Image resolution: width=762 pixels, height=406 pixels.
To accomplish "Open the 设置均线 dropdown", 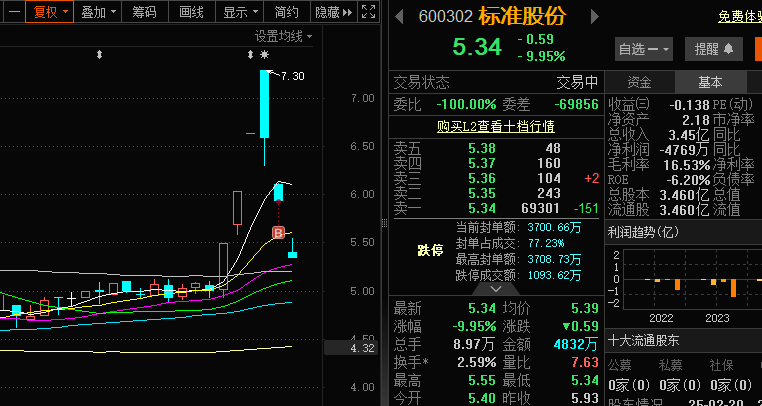I will point(283,36).
